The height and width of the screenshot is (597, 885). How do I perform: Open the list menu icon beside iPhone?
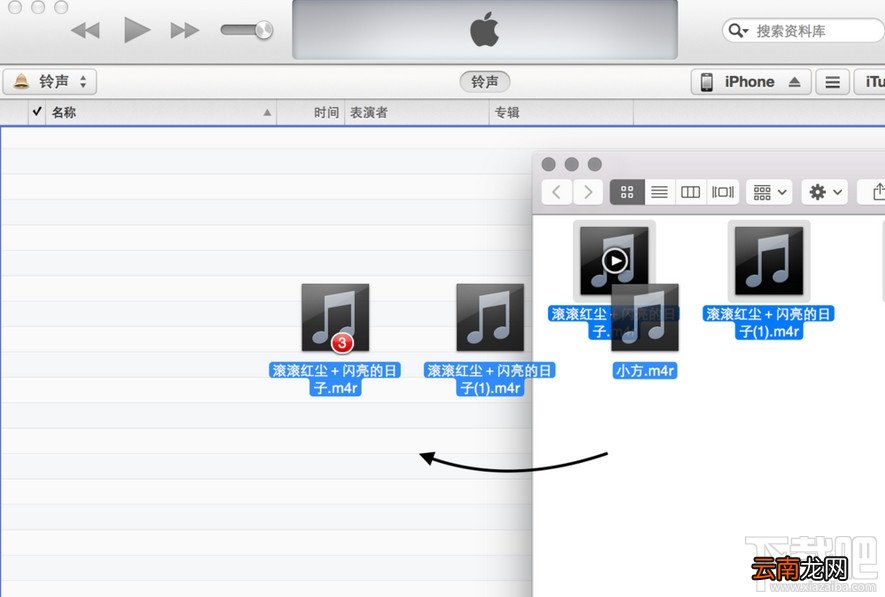pyautogui.click(x=832, y=82)
